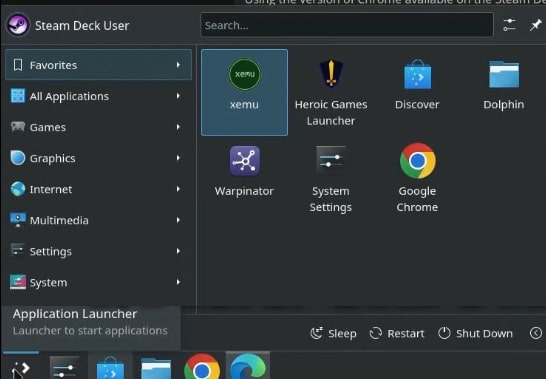546x379 pixels.
Task: Open System Settings from the taskbar
Action: [x=64, y=367]
